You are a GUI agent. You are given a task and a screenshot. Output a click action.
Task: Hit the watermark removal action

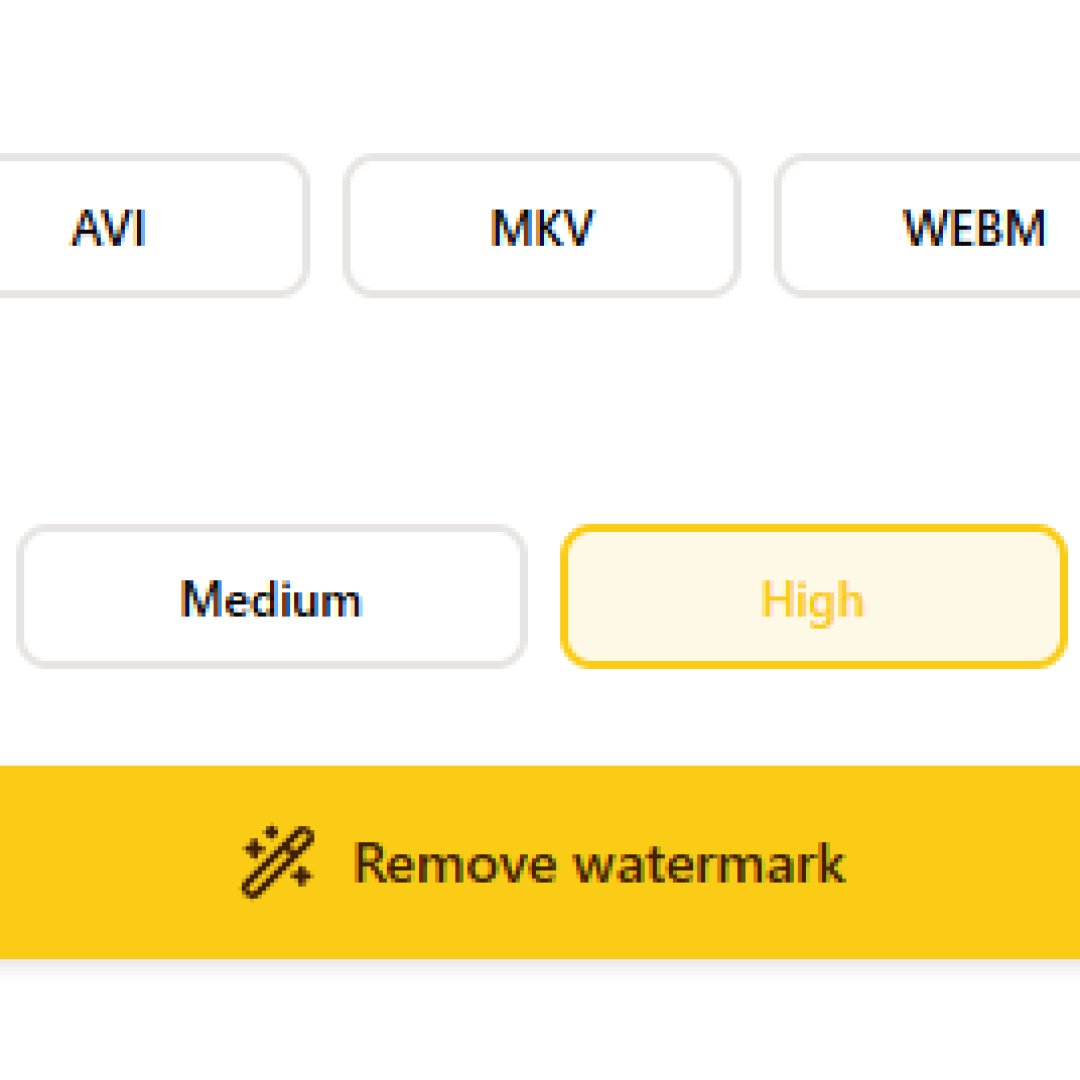click(x=540, y=862)
